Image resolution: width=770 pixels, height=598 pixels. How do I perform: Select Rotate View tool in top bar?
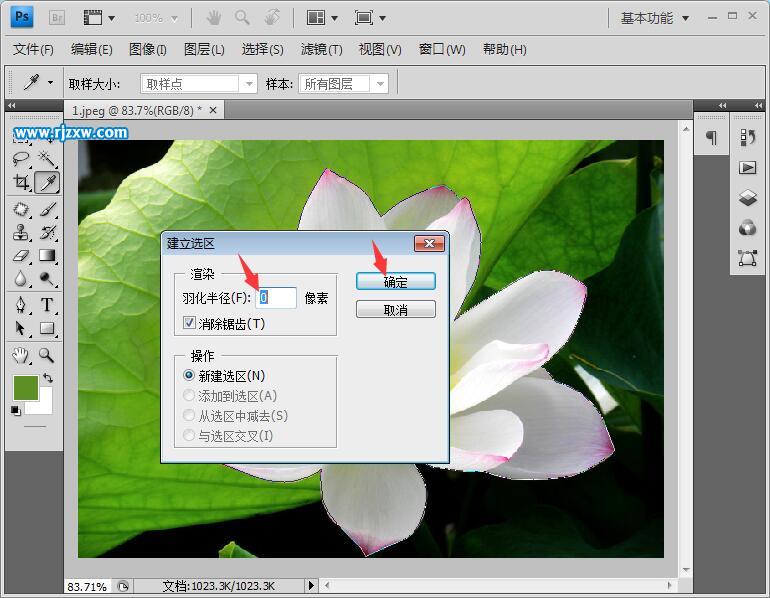272,18
